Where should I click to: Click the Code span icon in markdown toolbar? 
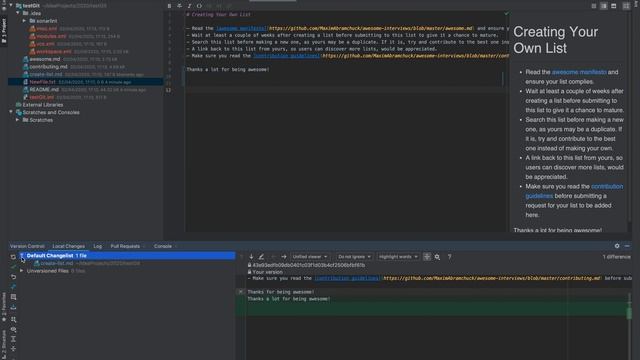tap(199, 6)
